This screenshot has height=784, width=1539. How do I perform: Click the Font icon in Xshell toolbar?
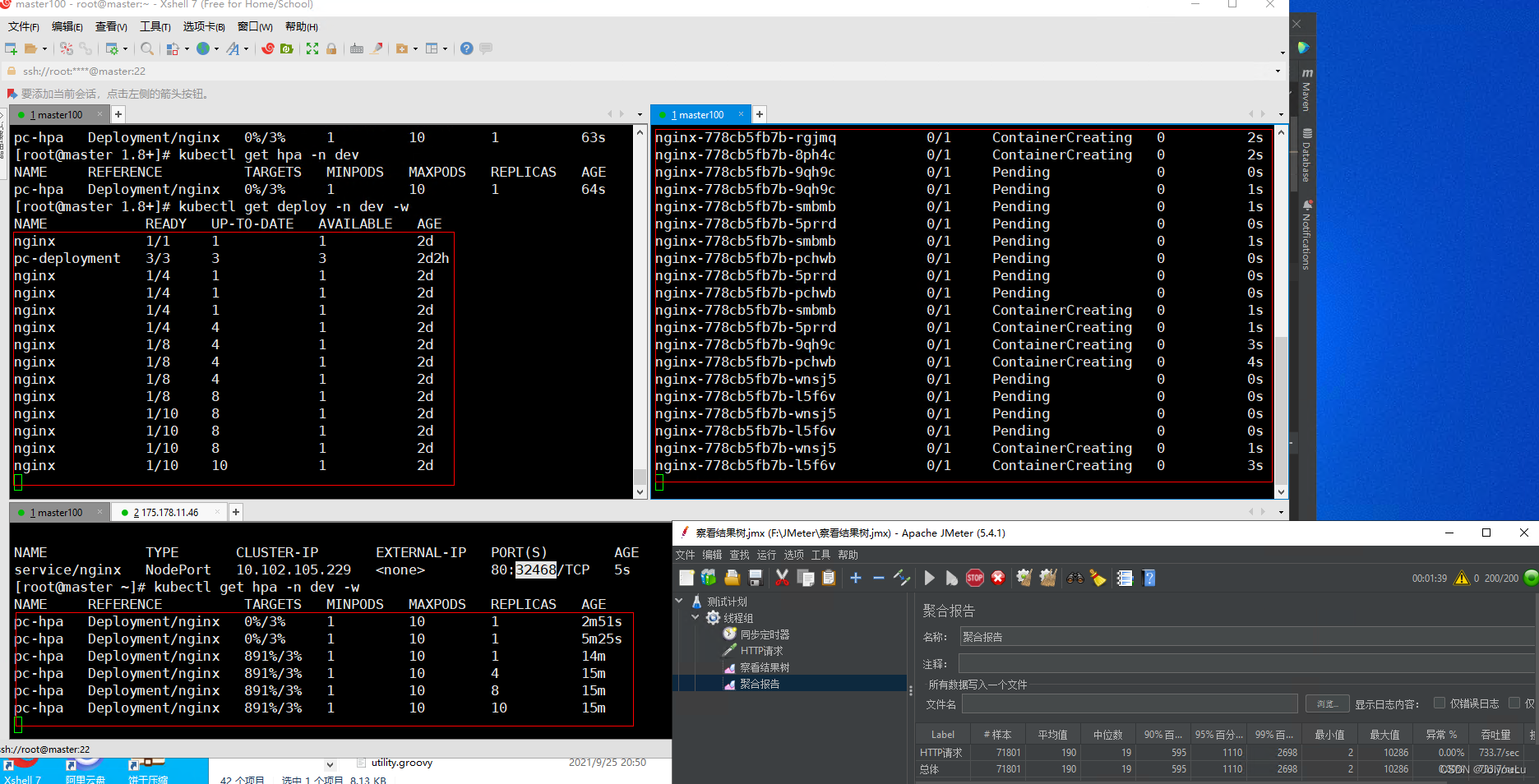coord(233,48)
